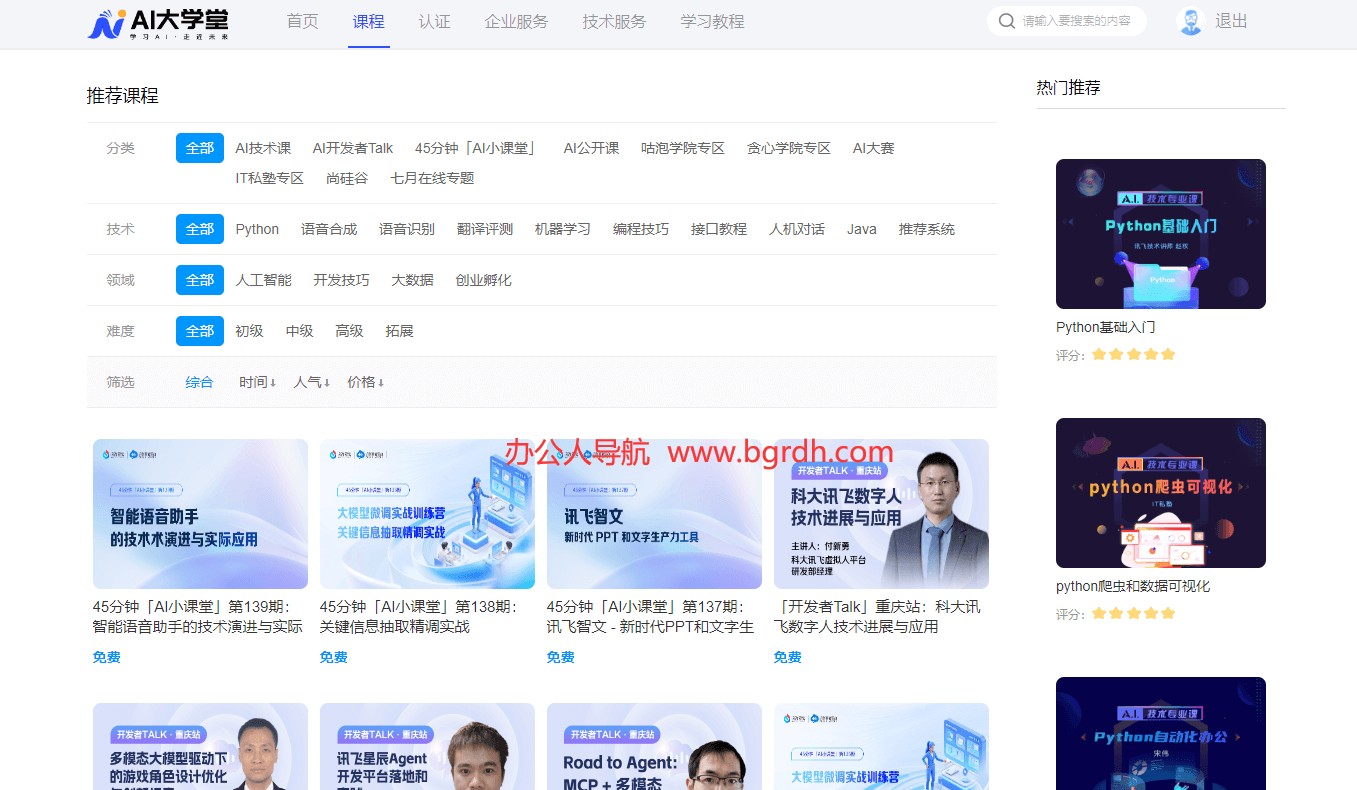The image size is (1357, 790).
Task: Filter technology by Java
Action: [x=862, y=229]
